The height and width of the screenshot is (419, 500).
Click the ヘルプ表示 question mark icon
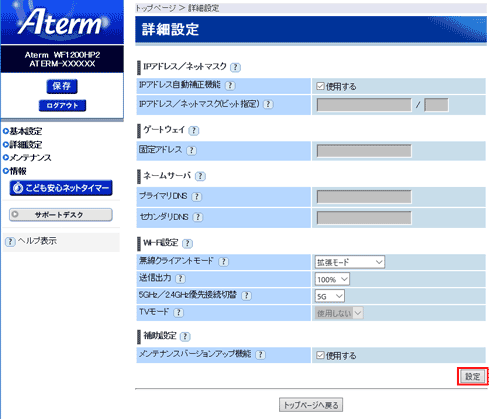pyautogui.click(x=10, y=241)
